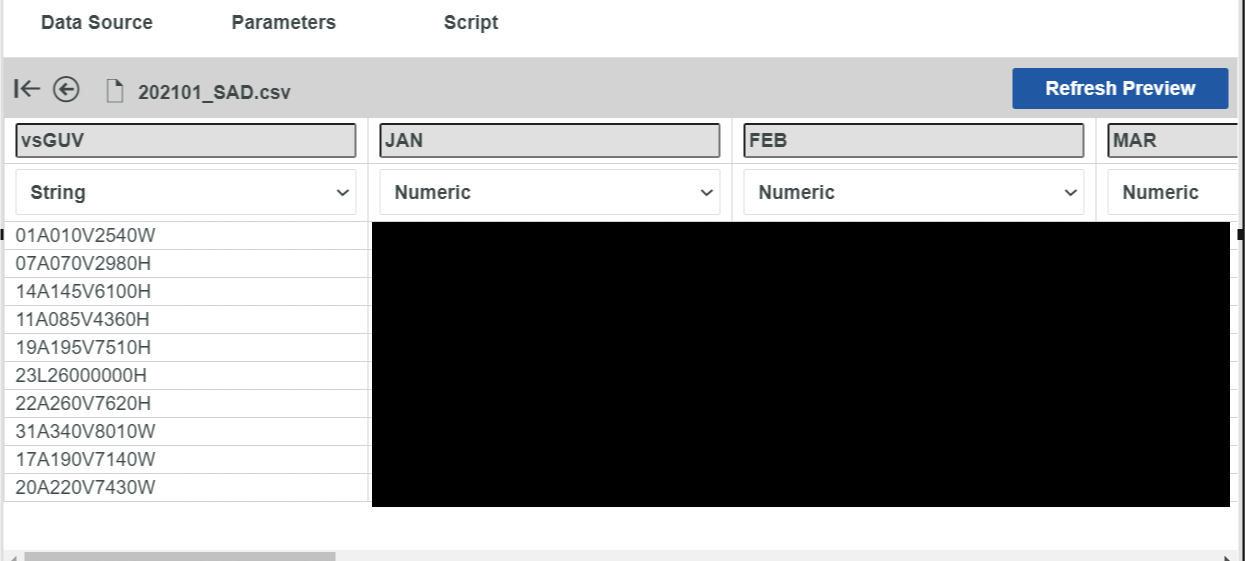Click the file icon beside 202101_SAD.csv
This screenshot has height=561, width=1245.
(115, 92)
